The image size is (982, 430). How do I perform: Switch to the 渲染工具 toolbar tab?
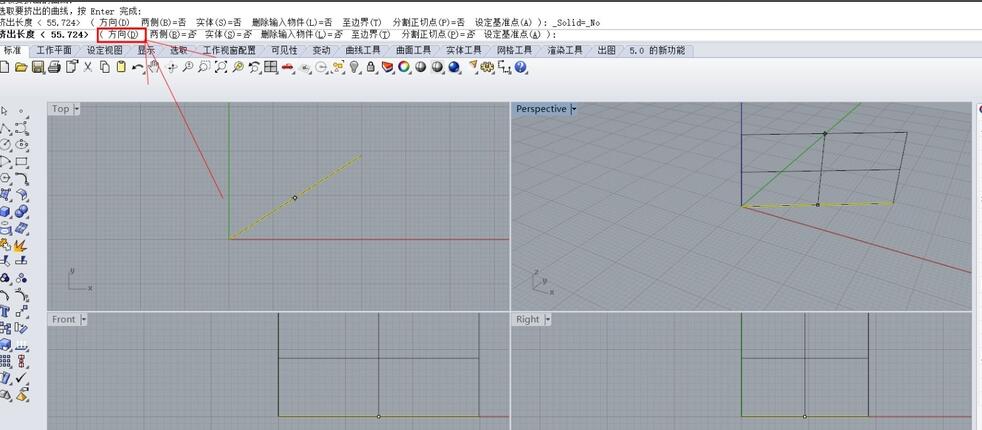[565, 50]
